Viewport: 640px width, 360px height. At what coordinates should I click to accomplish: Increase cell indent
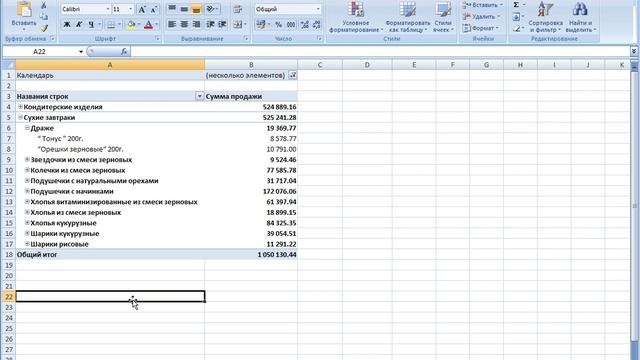pyautogui.click(x=222, y=24)
